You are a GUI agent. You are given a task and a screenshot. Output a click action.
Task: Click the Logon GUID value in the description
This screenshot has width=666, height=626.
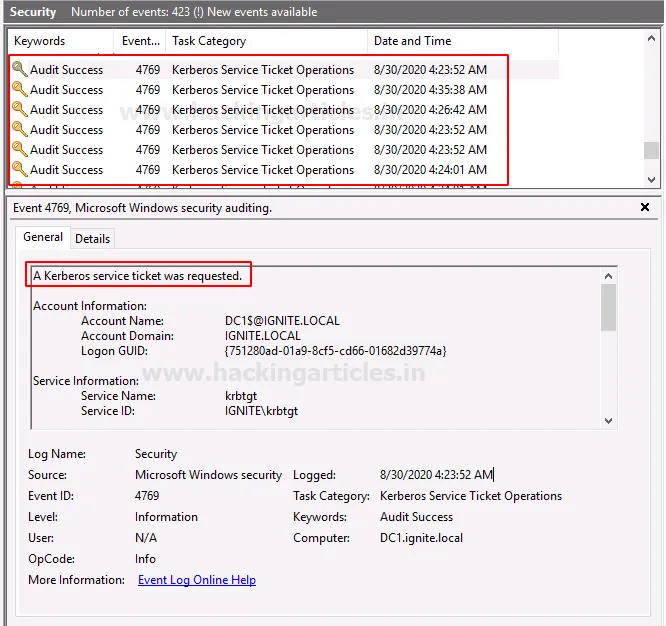[335, 351]
